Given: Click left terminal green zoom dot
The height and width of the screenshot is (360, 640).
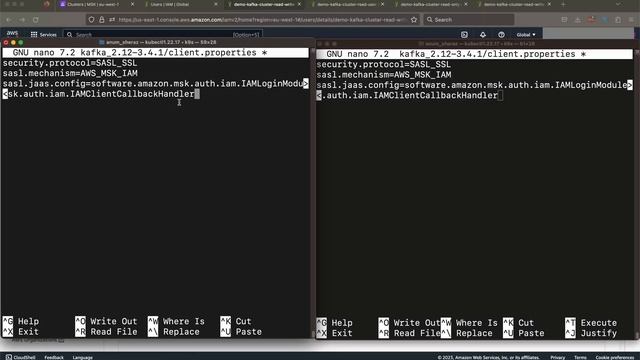Looking at the screenshot, I should (x=21, y=42).
